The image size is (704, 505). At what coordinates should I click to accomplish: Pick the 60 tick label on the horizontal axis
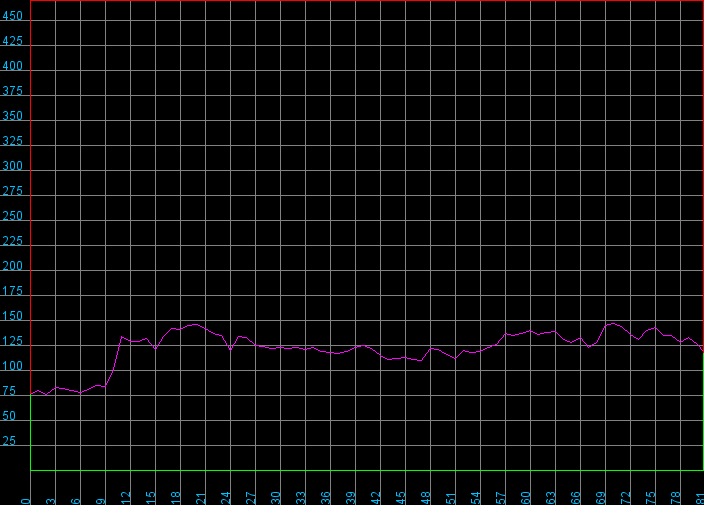click(x=526, y=498)
